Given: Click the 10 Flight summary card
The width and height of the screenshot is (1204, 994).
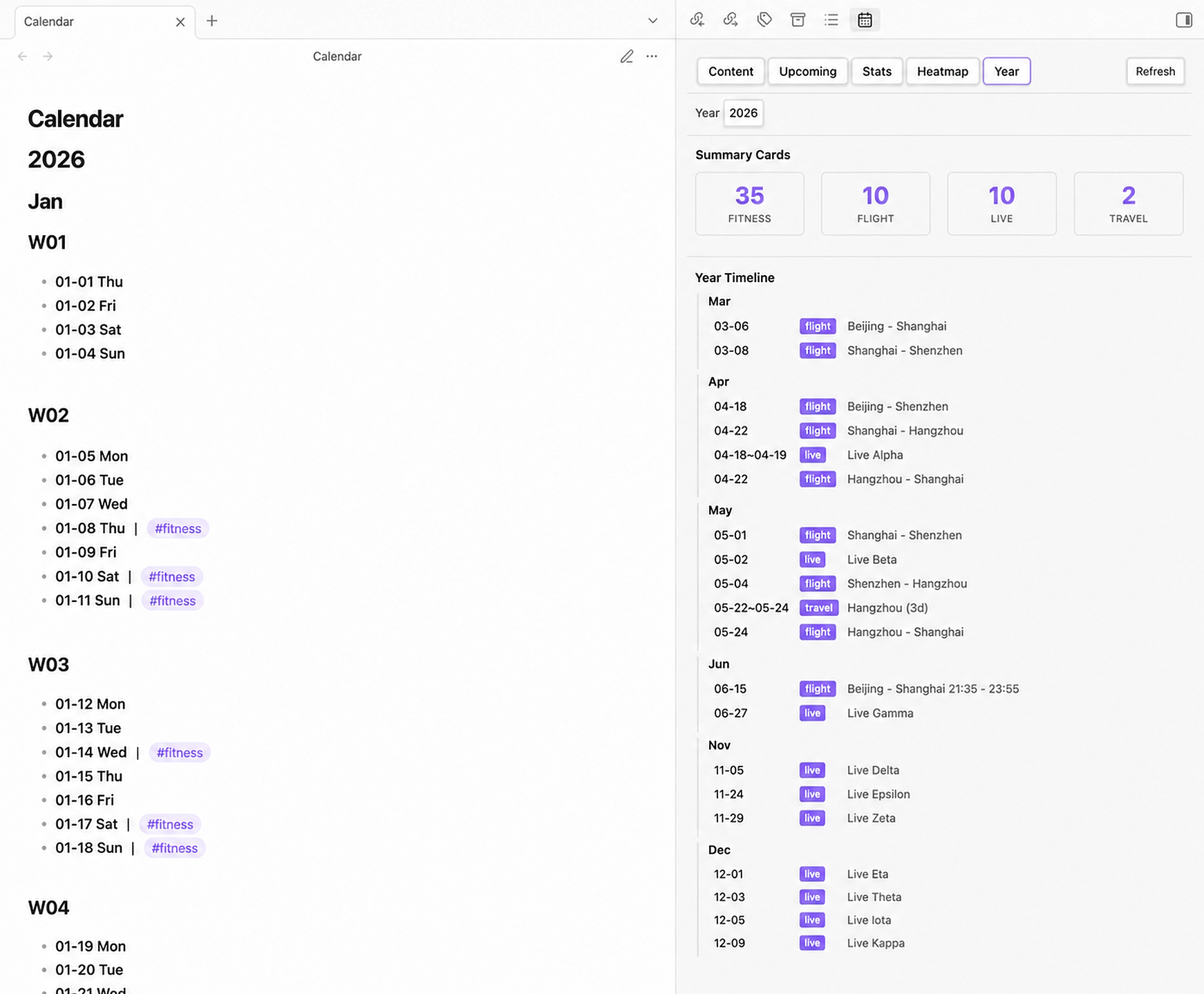Looking at the screenshot, I should coord(875,204).
